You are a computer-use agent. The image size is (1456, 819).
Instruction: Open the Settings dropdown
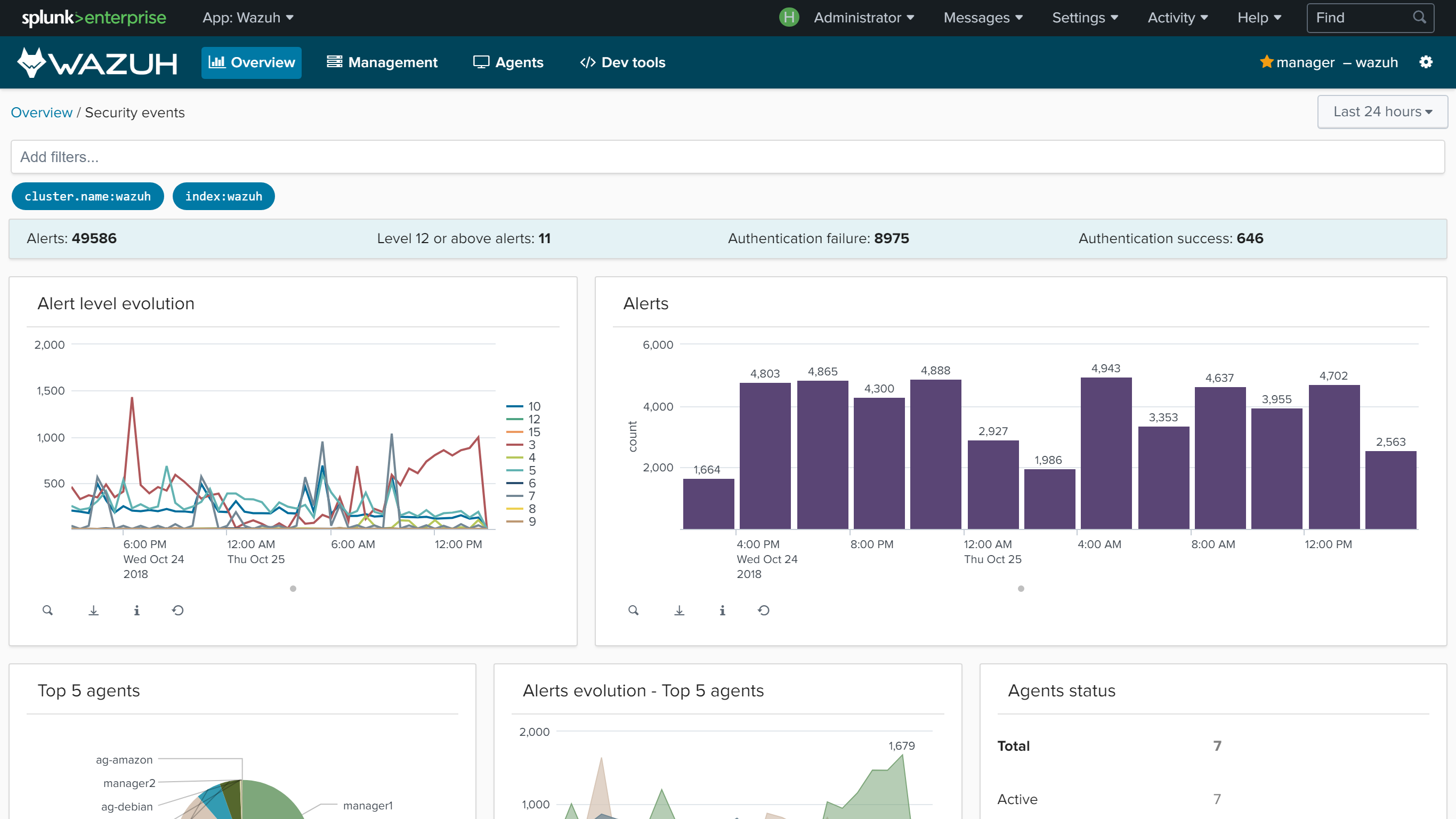tap(1085, 18)
